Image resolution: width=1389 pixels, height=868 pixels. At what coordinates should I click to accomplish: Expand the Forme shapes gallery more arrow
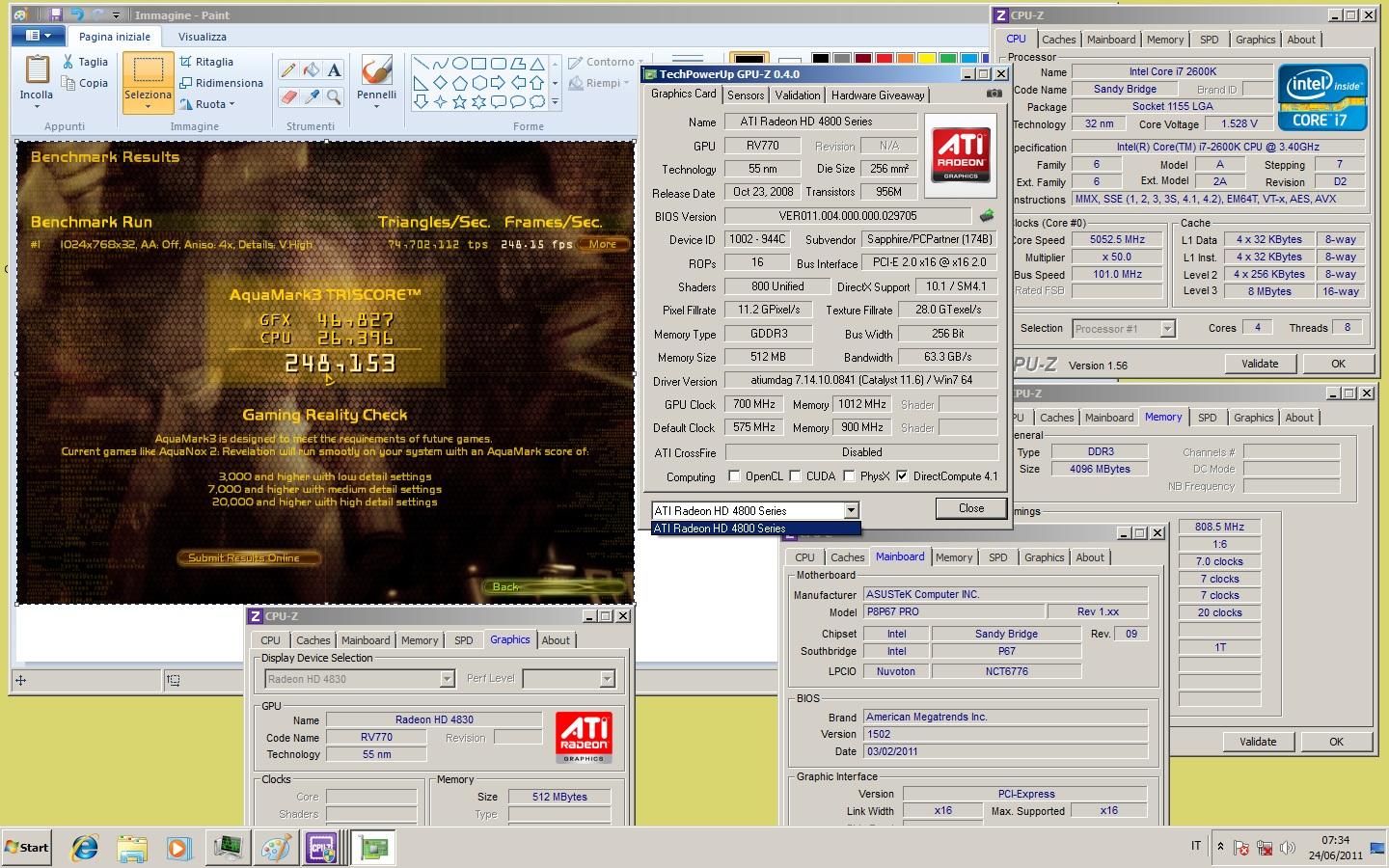[555, 101]
